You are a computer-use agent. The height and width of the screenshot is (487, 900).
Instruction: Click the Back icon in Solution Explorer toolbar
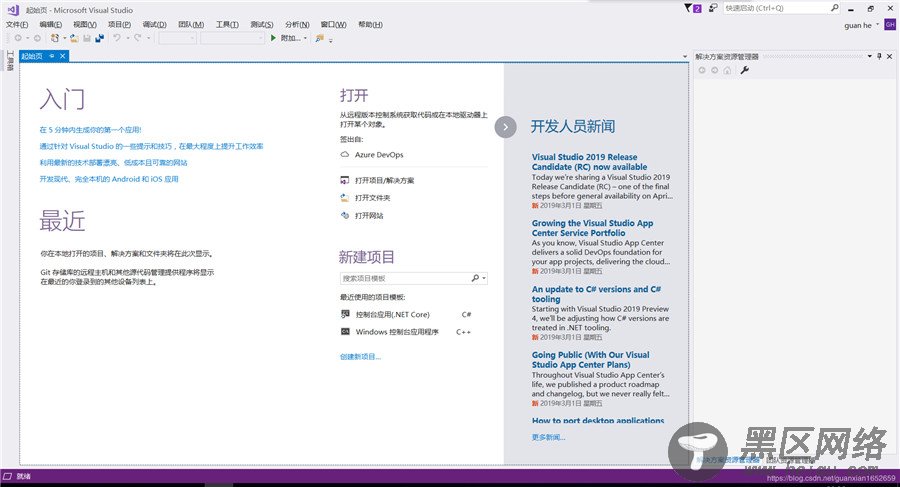click(x=701, y=70)
